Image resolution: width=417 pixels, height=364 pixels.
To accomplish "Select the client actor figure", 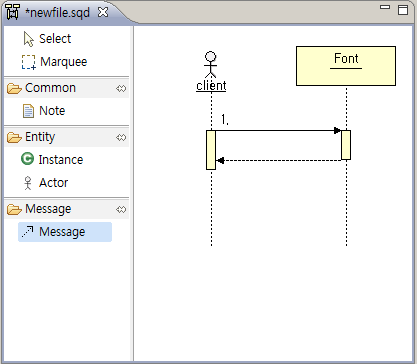I will [210, 64].
